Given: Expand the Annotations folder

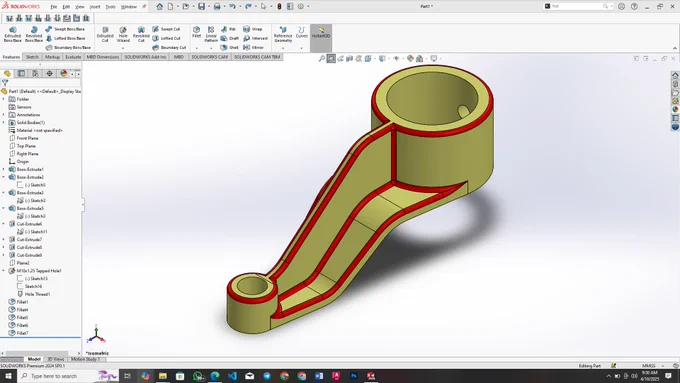Looking at the screenshot, I should pos(4,115).
